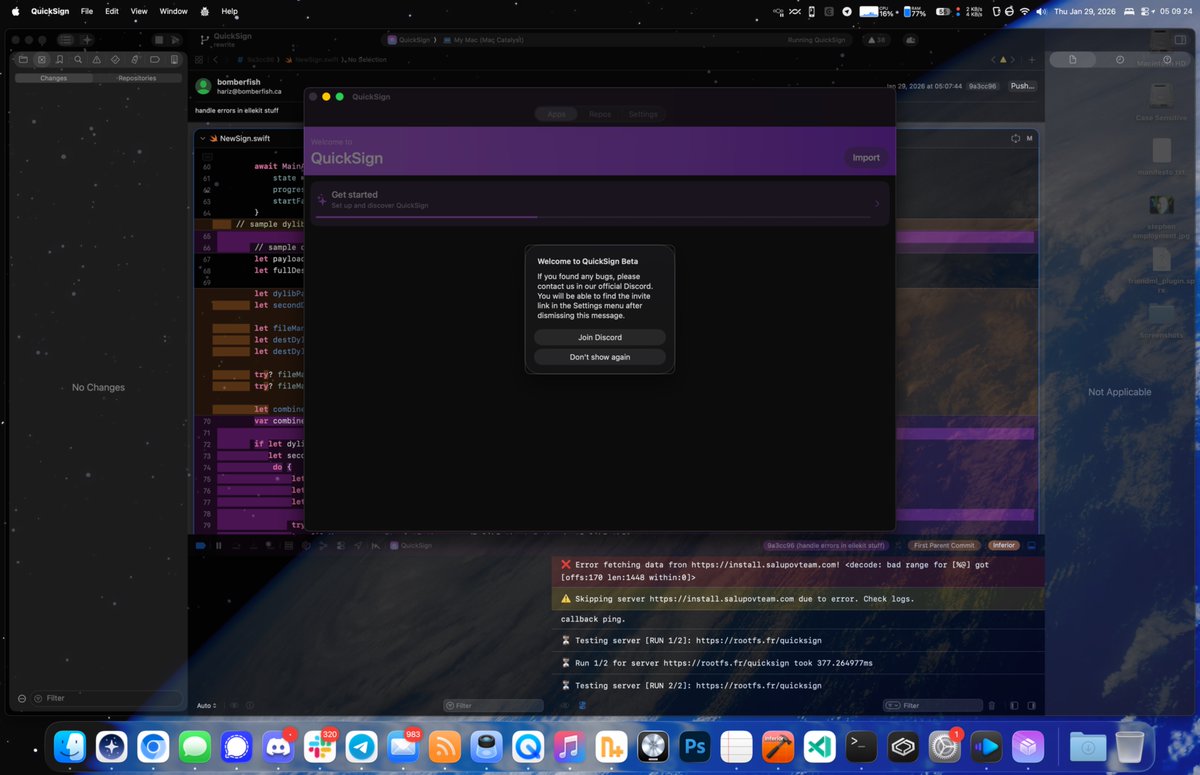Click the navigator Filter field at bottom left
The height and width of the screenshot is (775, 1200).
click(x=107, y=698)
